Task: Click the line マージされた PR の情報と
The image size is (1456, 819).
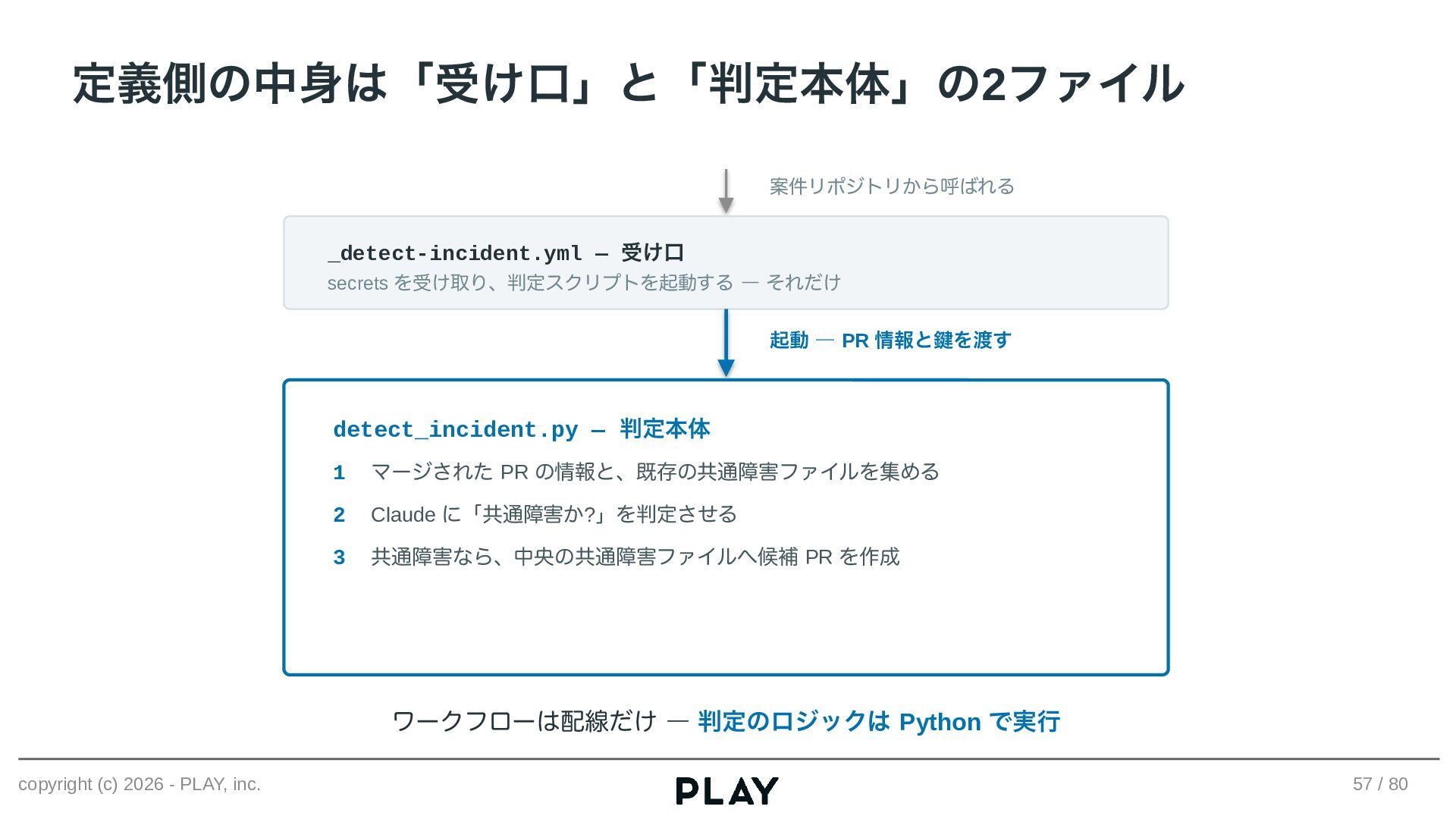Action: click(x=655, y=472)
